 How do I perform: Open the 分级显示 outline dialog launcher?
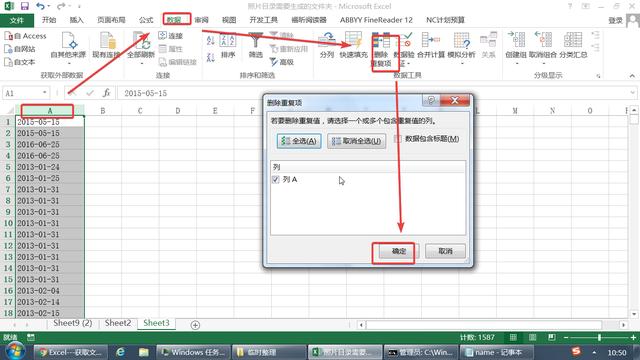598,76
